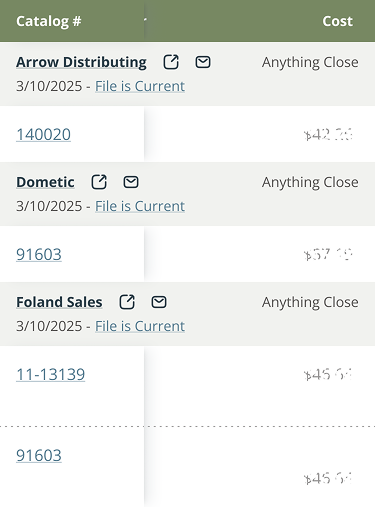Click Anything Close in the Dometic row

pyautogui.click(x=310, y=182)
